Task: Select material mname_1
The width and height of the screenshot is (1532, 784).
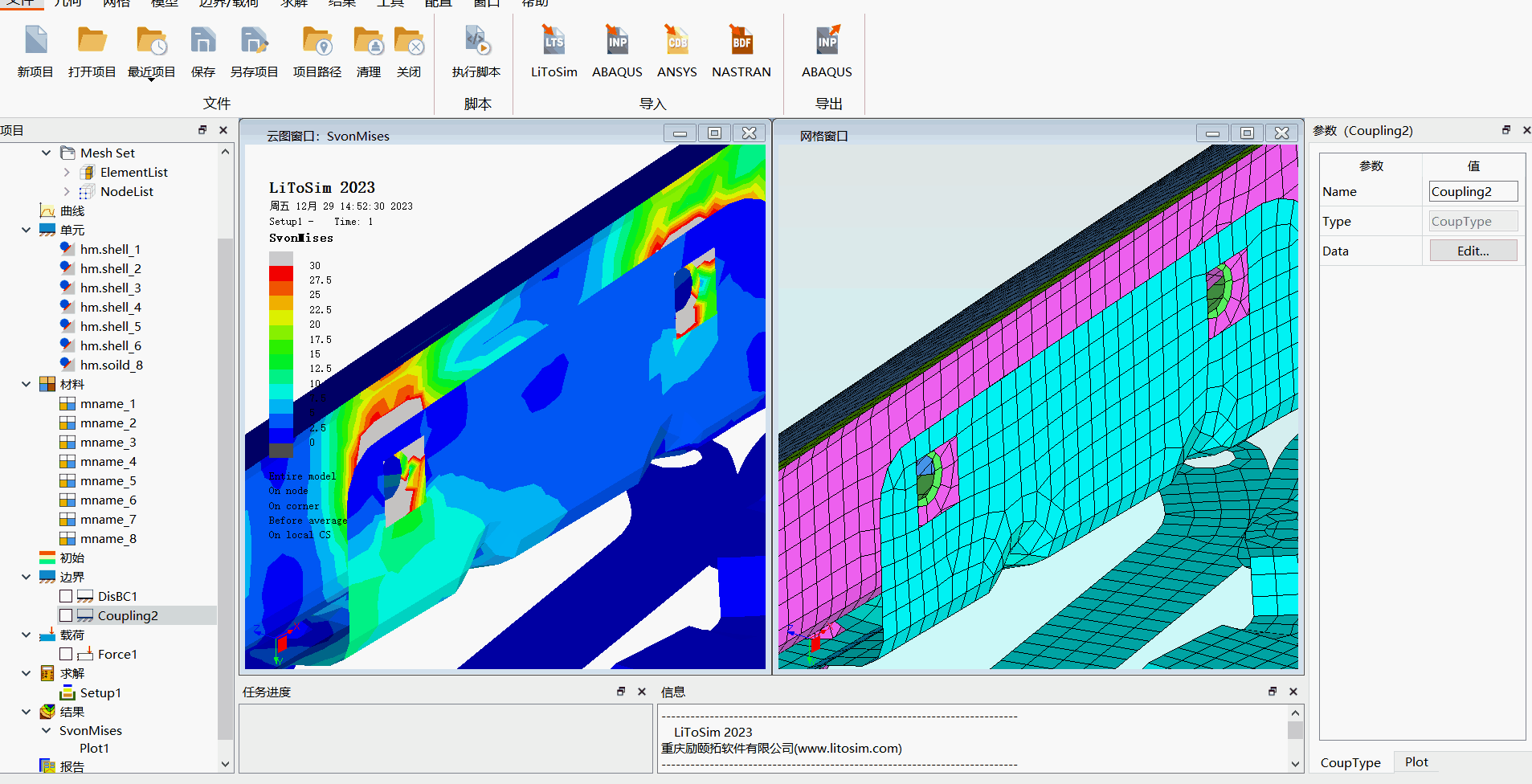Action: 108,403
